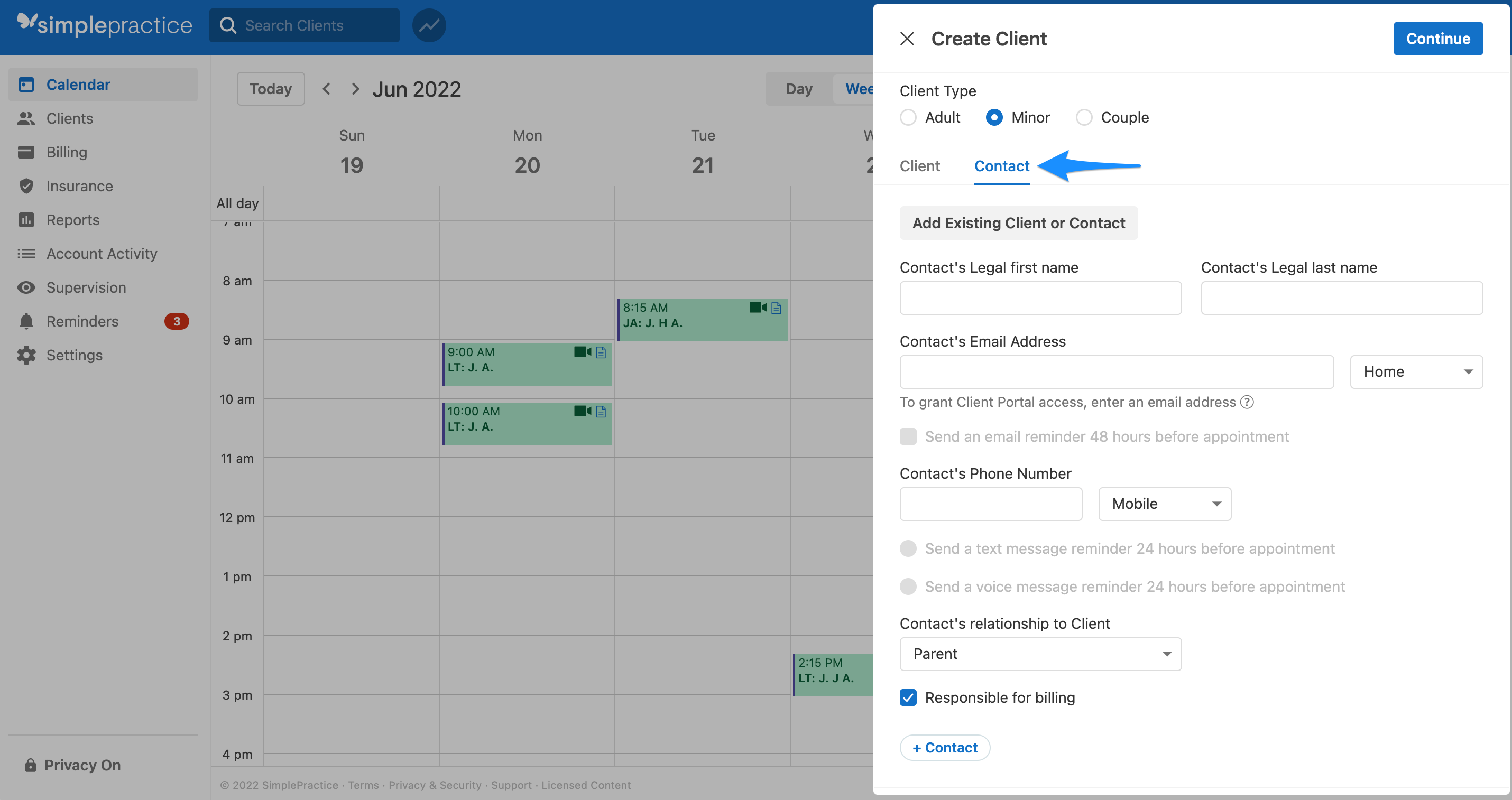Open Account Activity in the sidebar
This screenshot has width=1512, height=800.
(103, 254)
